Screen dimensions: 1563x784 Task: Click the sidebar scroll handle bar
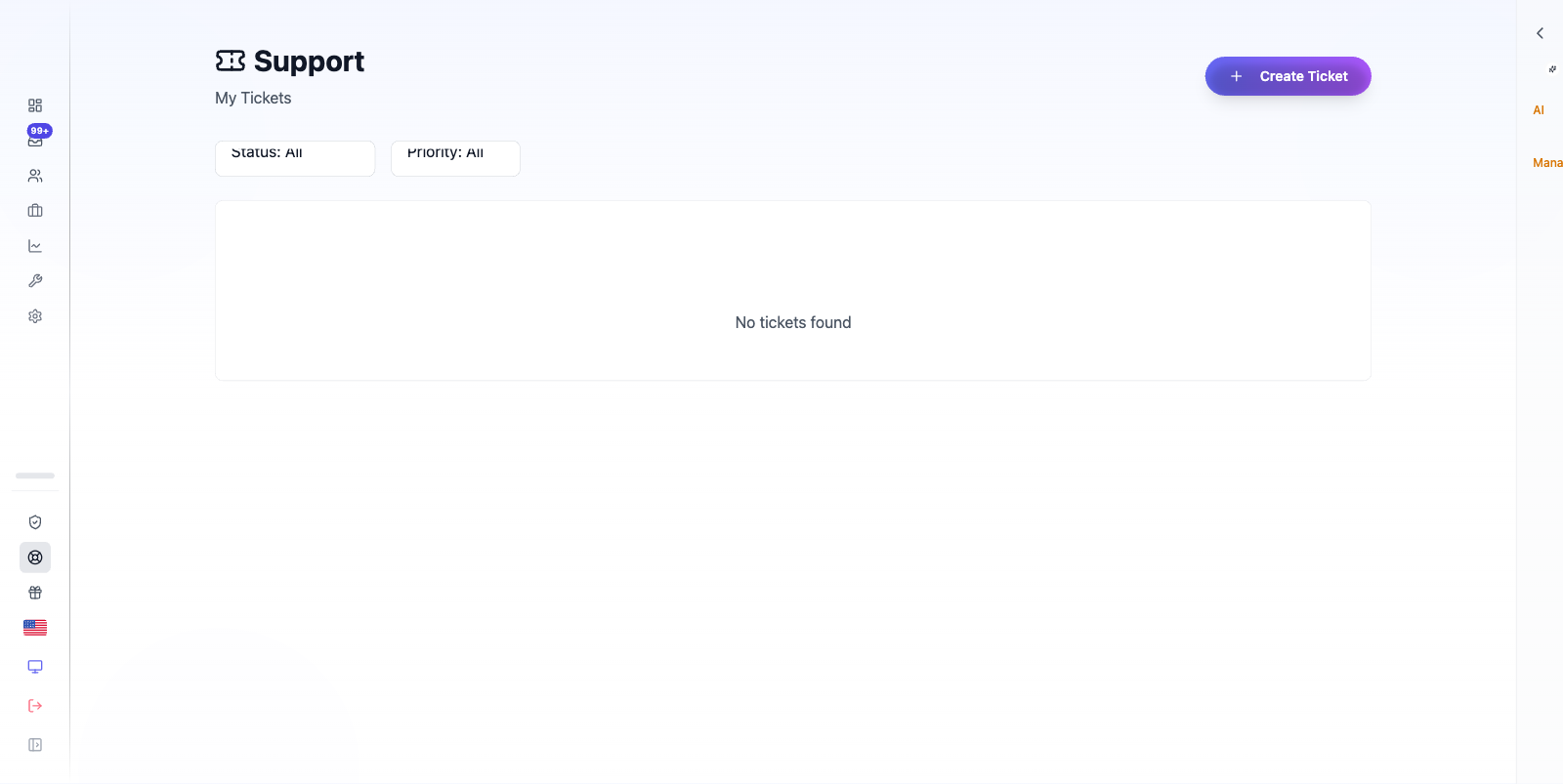pyautogui.click(x=35, y=475)
